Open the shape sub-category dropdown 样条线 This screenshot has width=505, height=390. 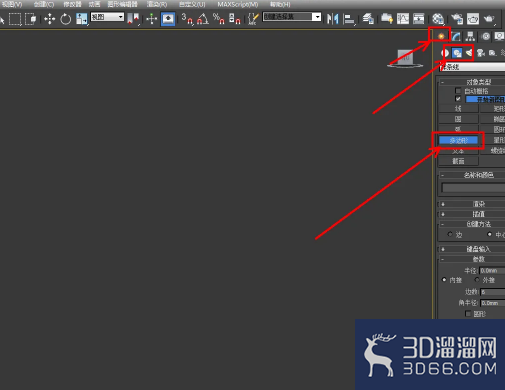(472, 67)
